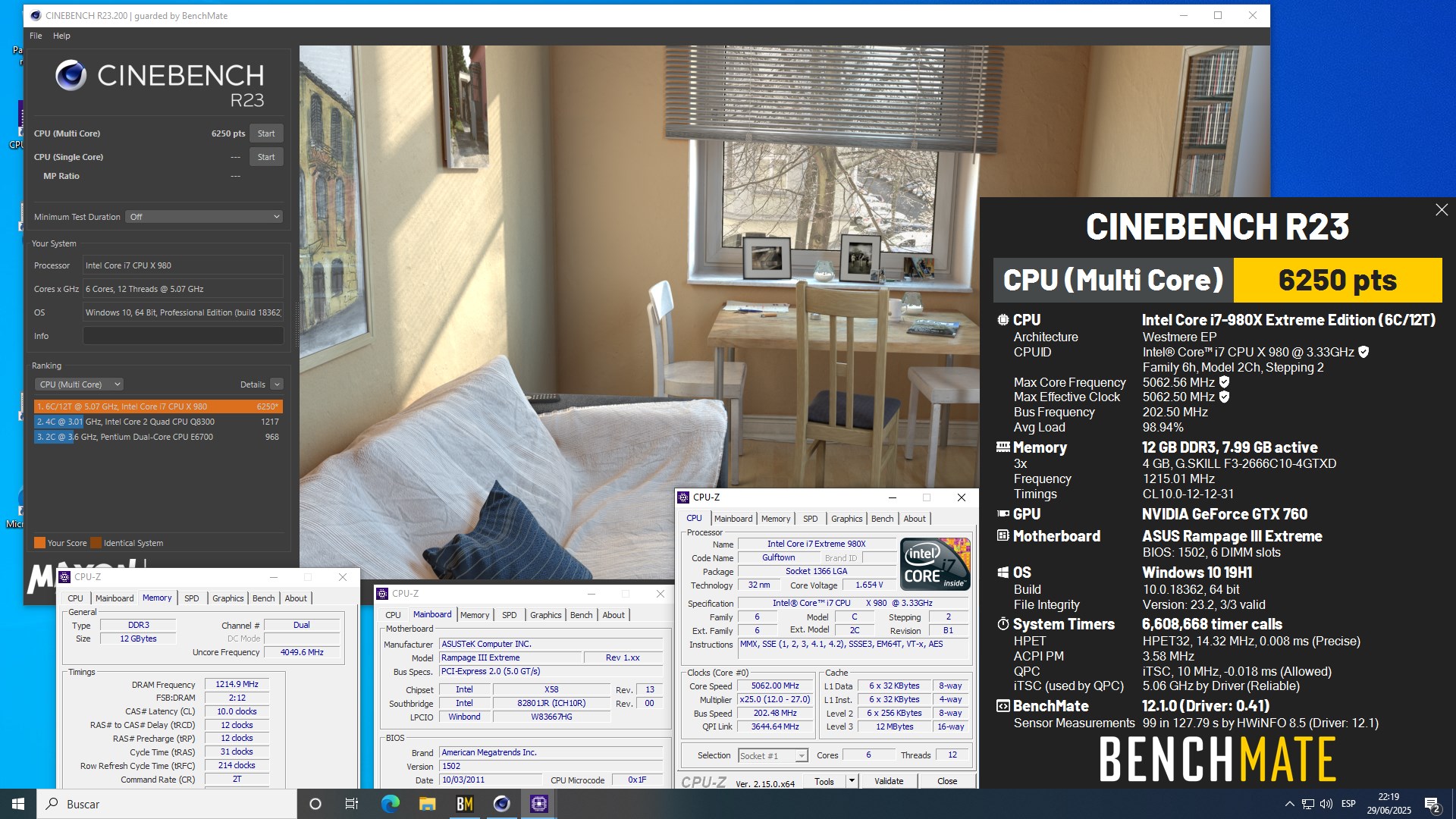This screenshot has width=1456, height=819.
Task: Open the CPU (Multi Core) ranking dropdown
Action: click(x=79, y=384)
